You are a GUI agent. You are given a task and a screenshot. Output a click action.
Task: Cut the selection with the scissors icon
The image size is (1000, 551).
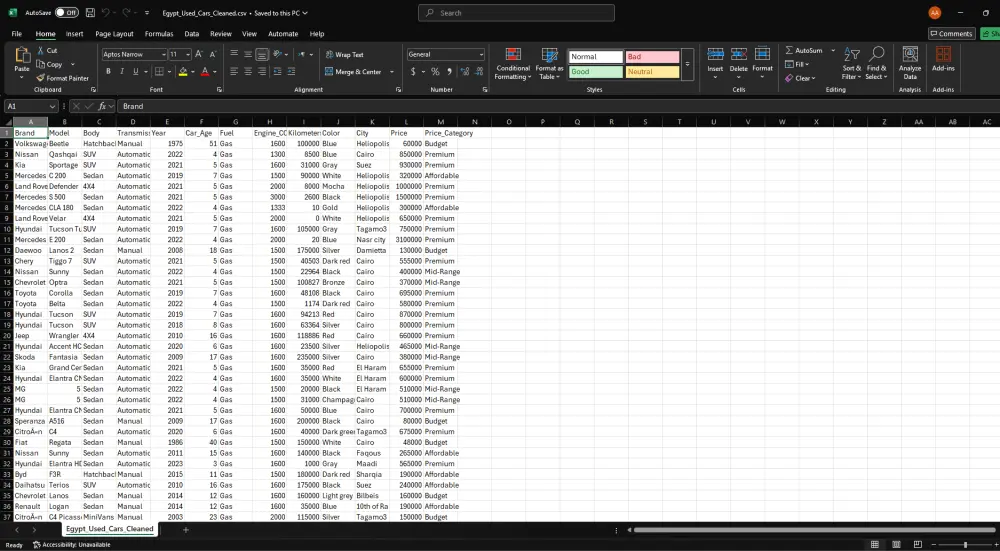tap(40, 50)
